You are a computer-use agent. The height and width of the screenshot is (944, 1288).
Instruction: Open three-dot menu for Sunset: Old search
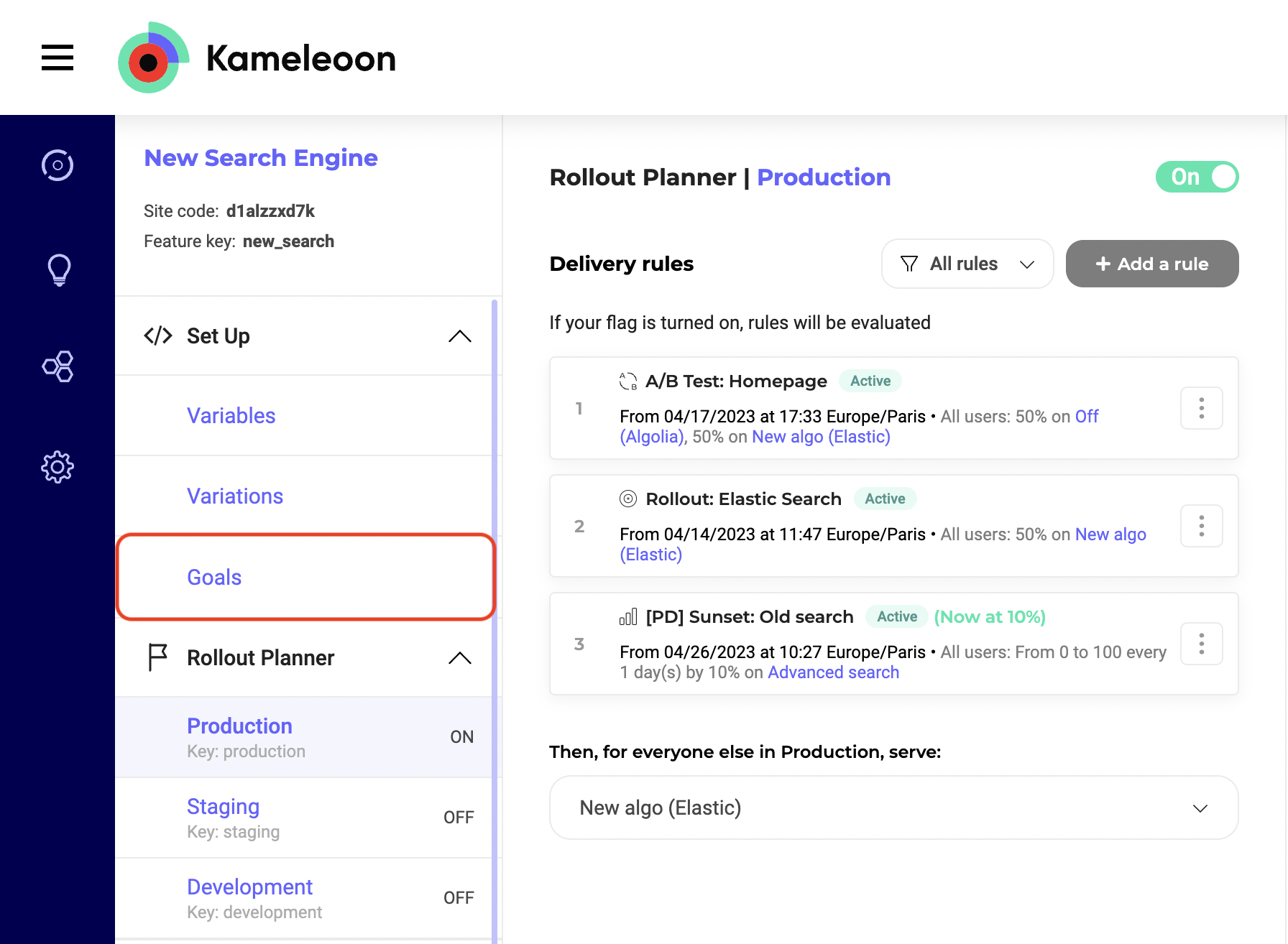coord(1202,644)
